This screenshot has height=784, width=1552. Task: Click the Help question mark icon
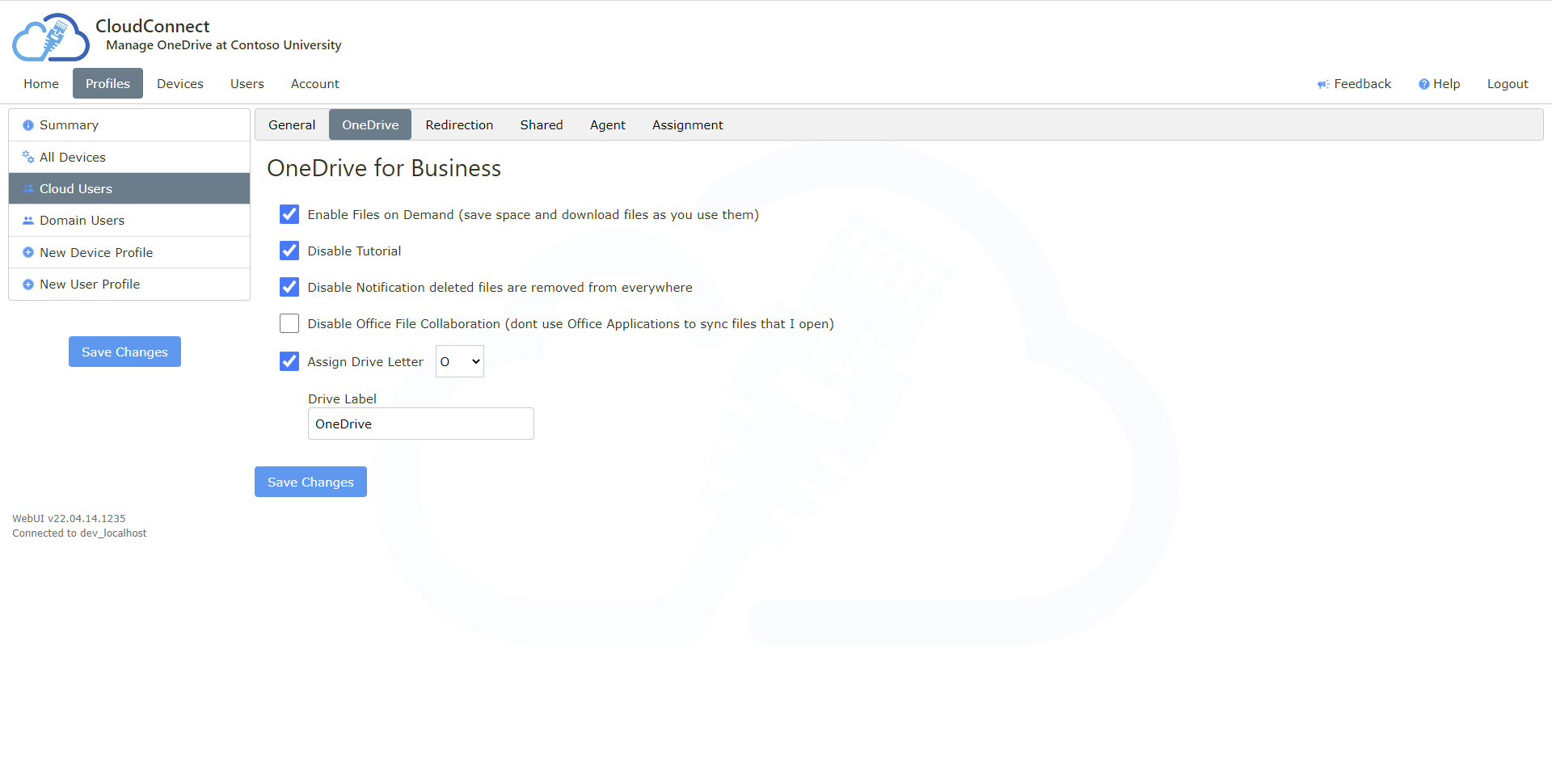[1423, 84]
